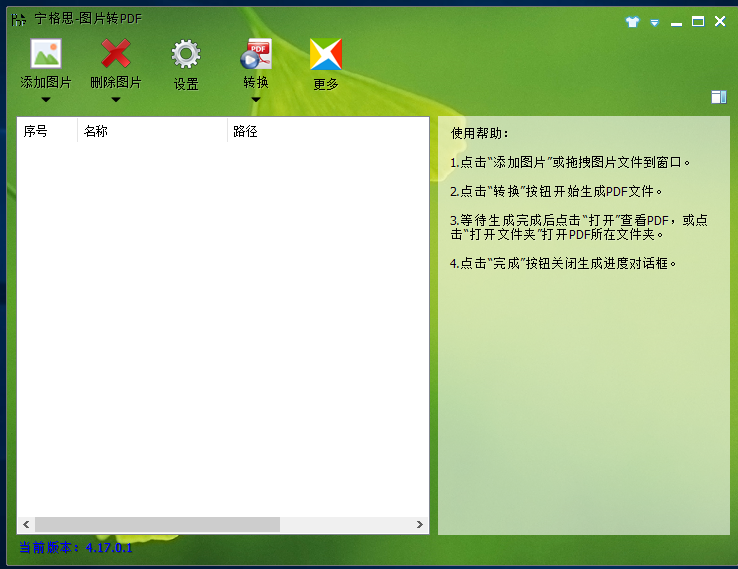The height and width of the screenshot is (569, 738).
Task: Click the 转换 text label
Action: (256, 82)
